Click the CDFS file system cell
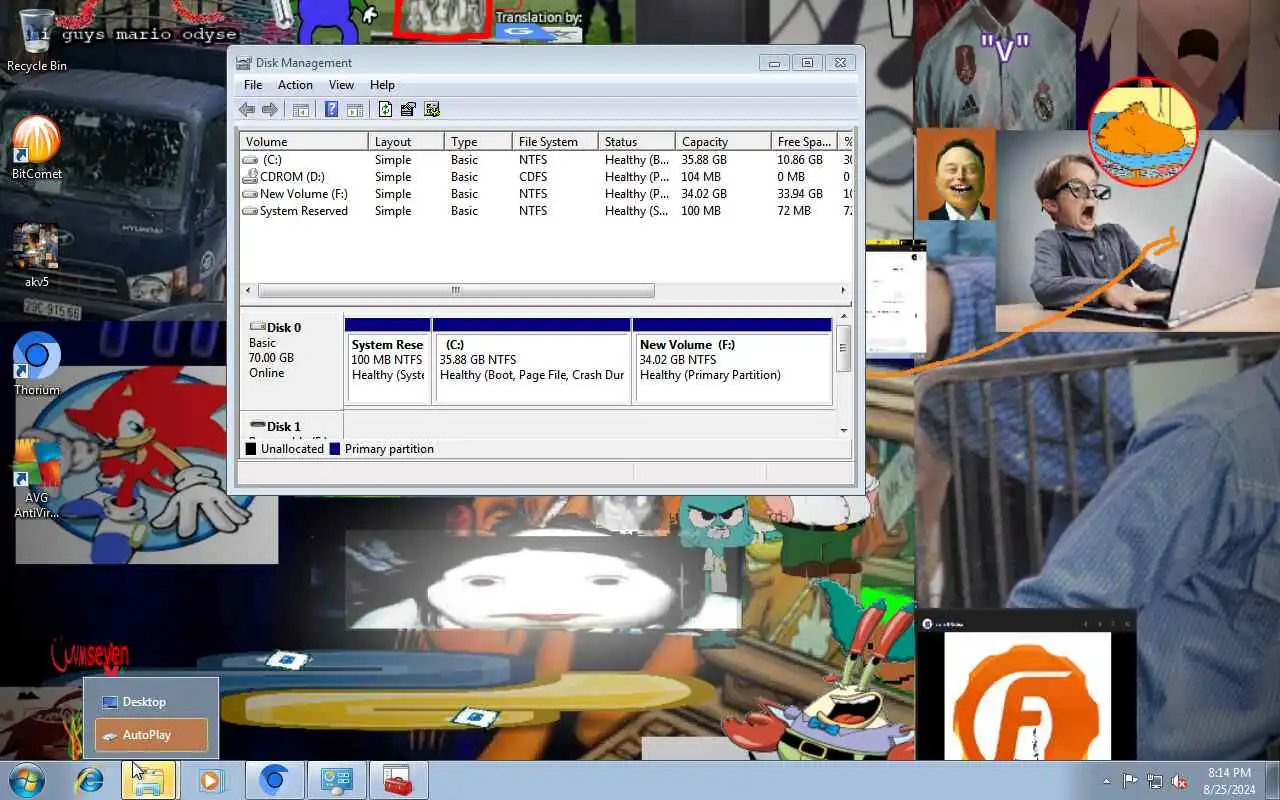 (533, 177)
